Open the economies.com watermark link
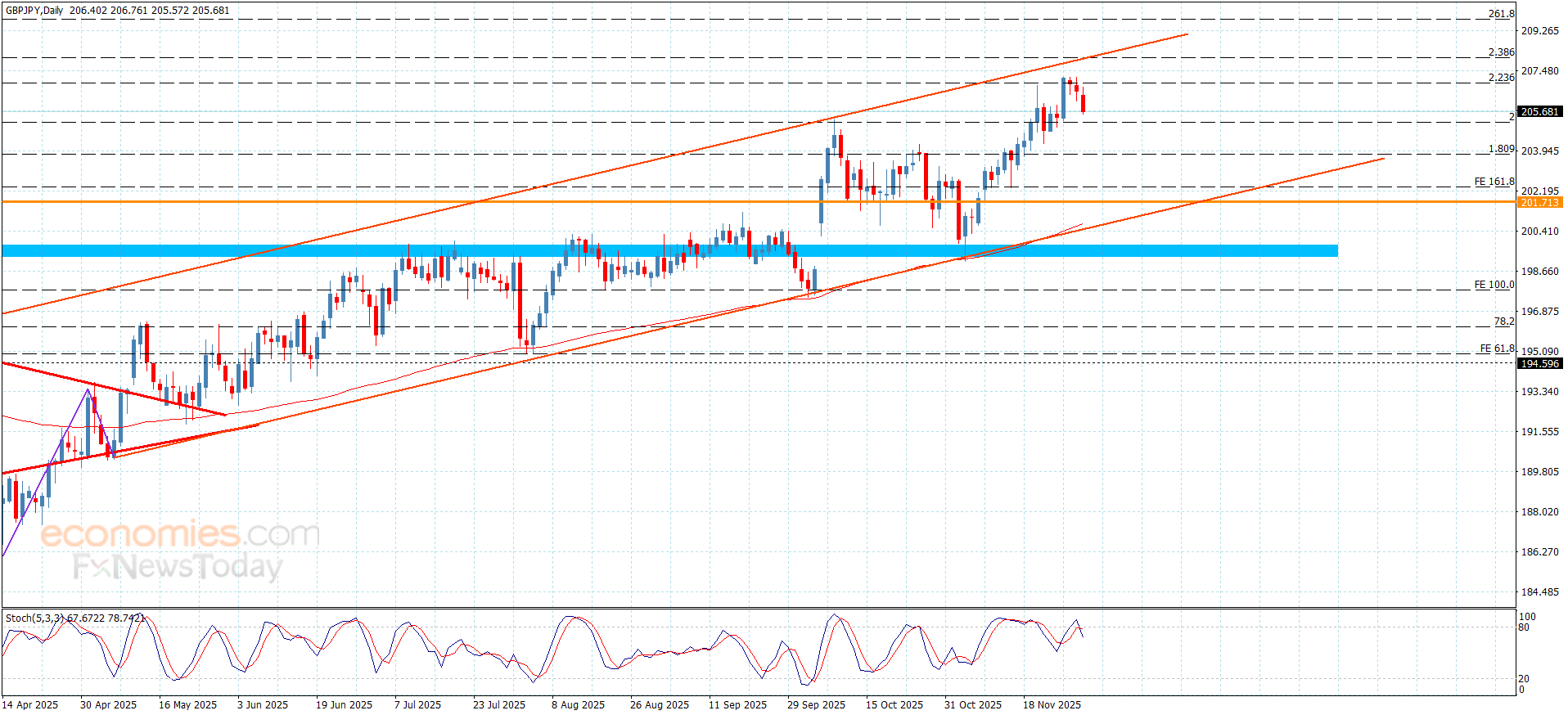The image size is (1568, 715). click(180, 534)
